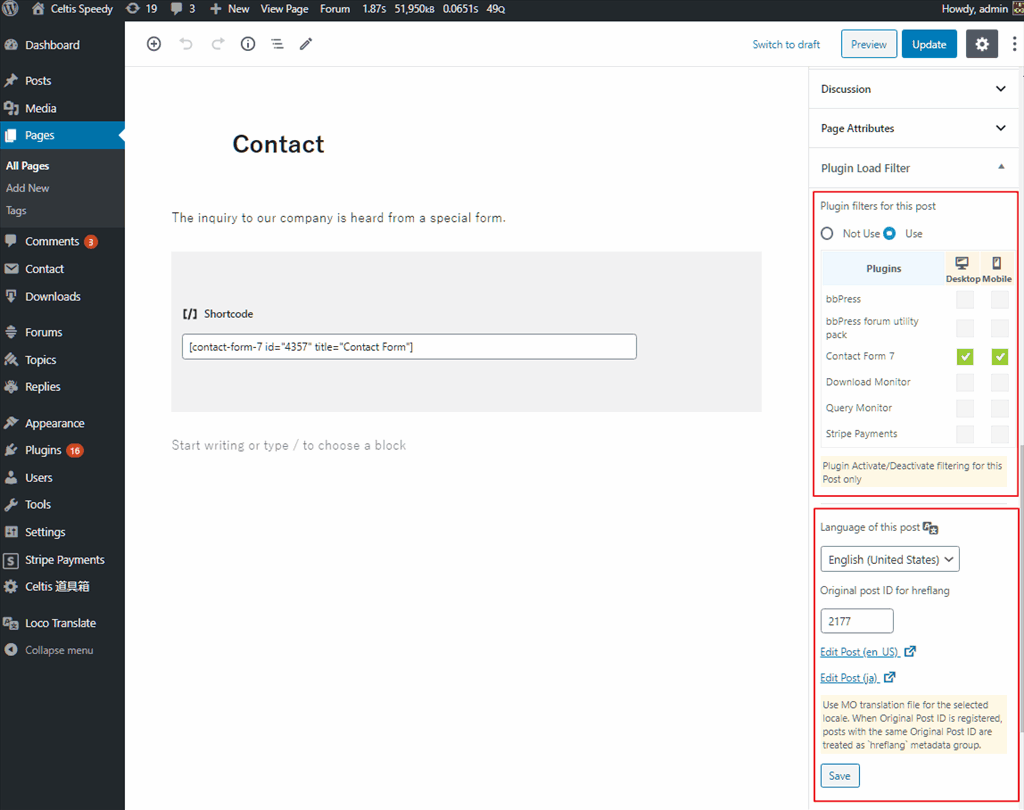Enable bbPress mobile checkbox

pyautogui.click(x=999, y=299)
